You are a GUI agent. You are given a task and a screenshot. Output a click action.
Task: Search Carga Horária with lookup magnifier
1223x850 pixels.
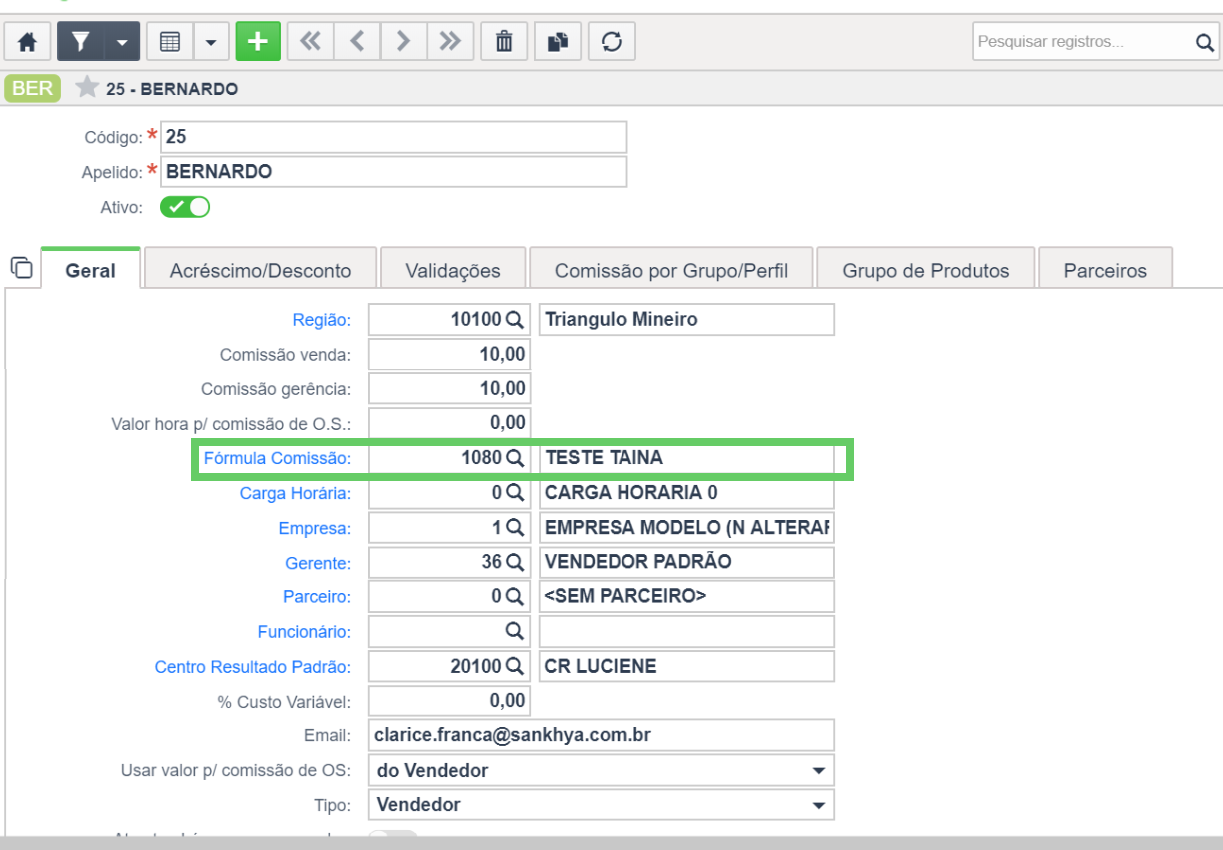[514, 493]
